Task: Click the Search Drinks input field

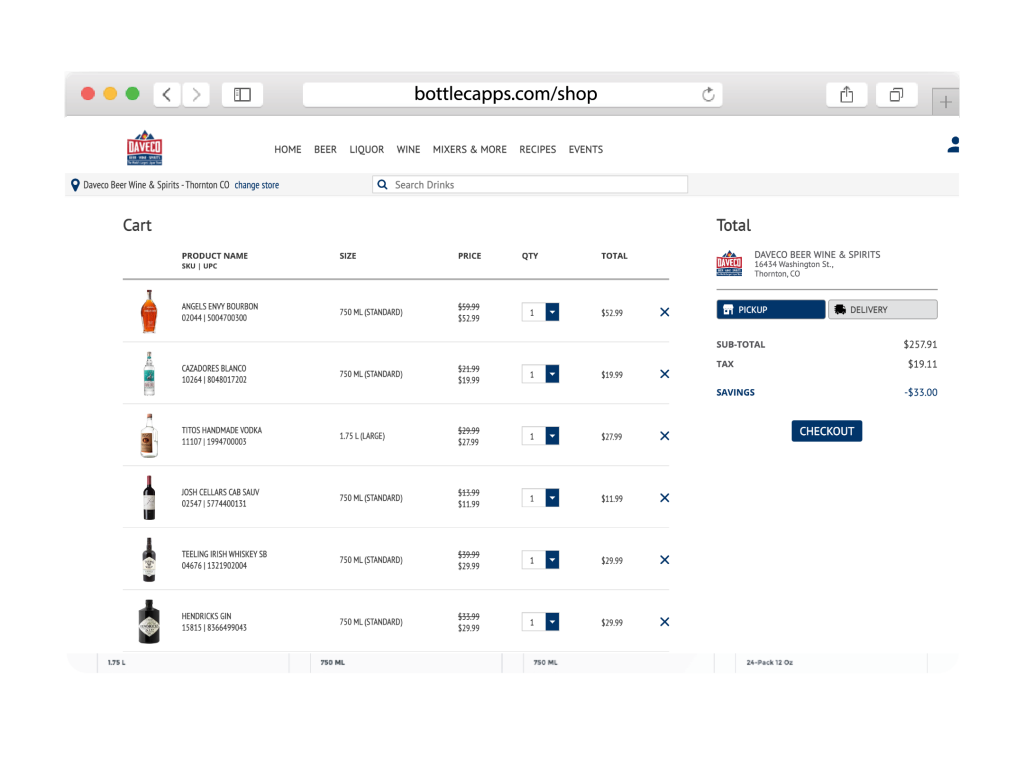Action: [x=530, y=185]
